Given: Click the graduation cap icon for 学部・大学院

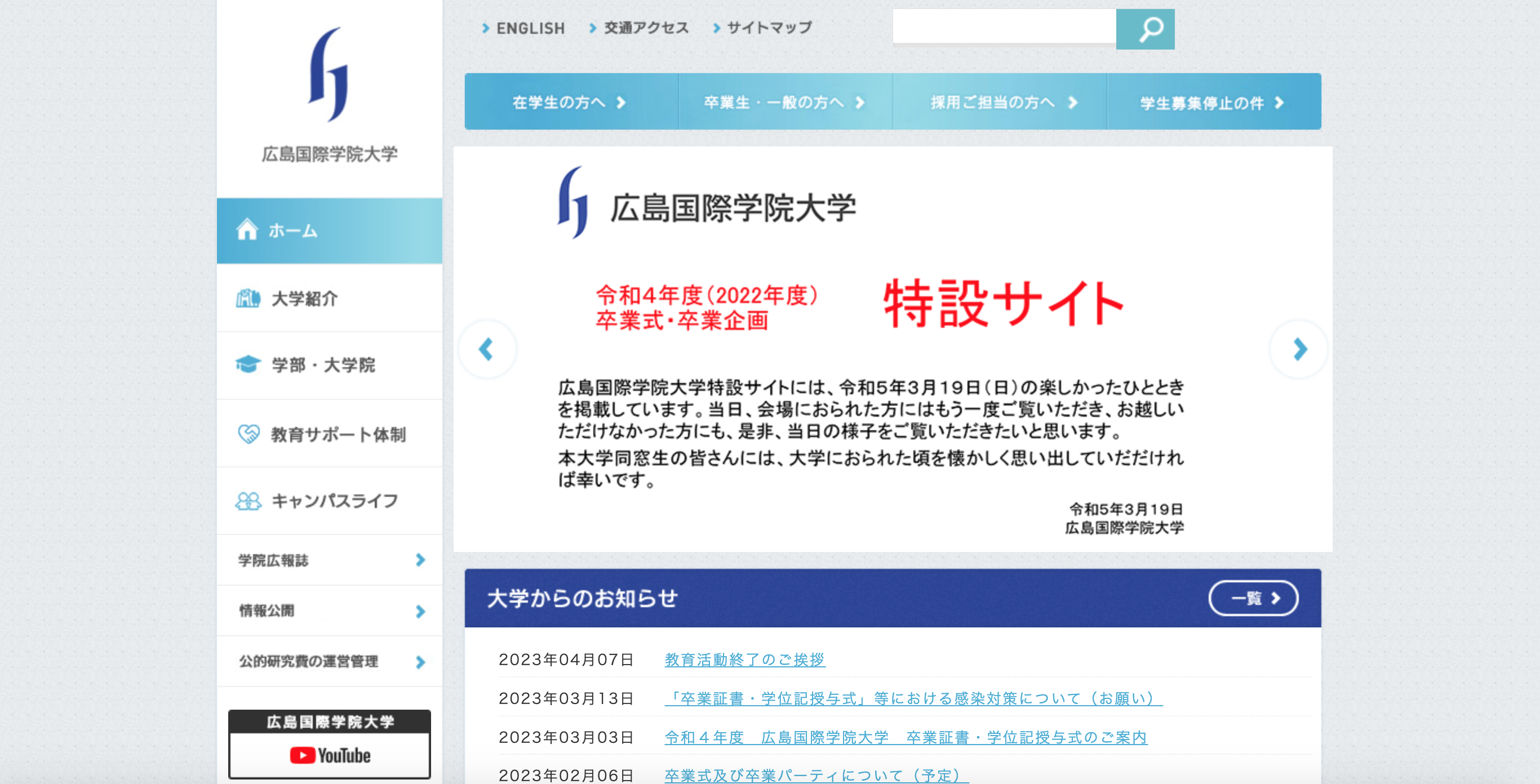Looking at the screenshot, I should (x=247, y=364).
